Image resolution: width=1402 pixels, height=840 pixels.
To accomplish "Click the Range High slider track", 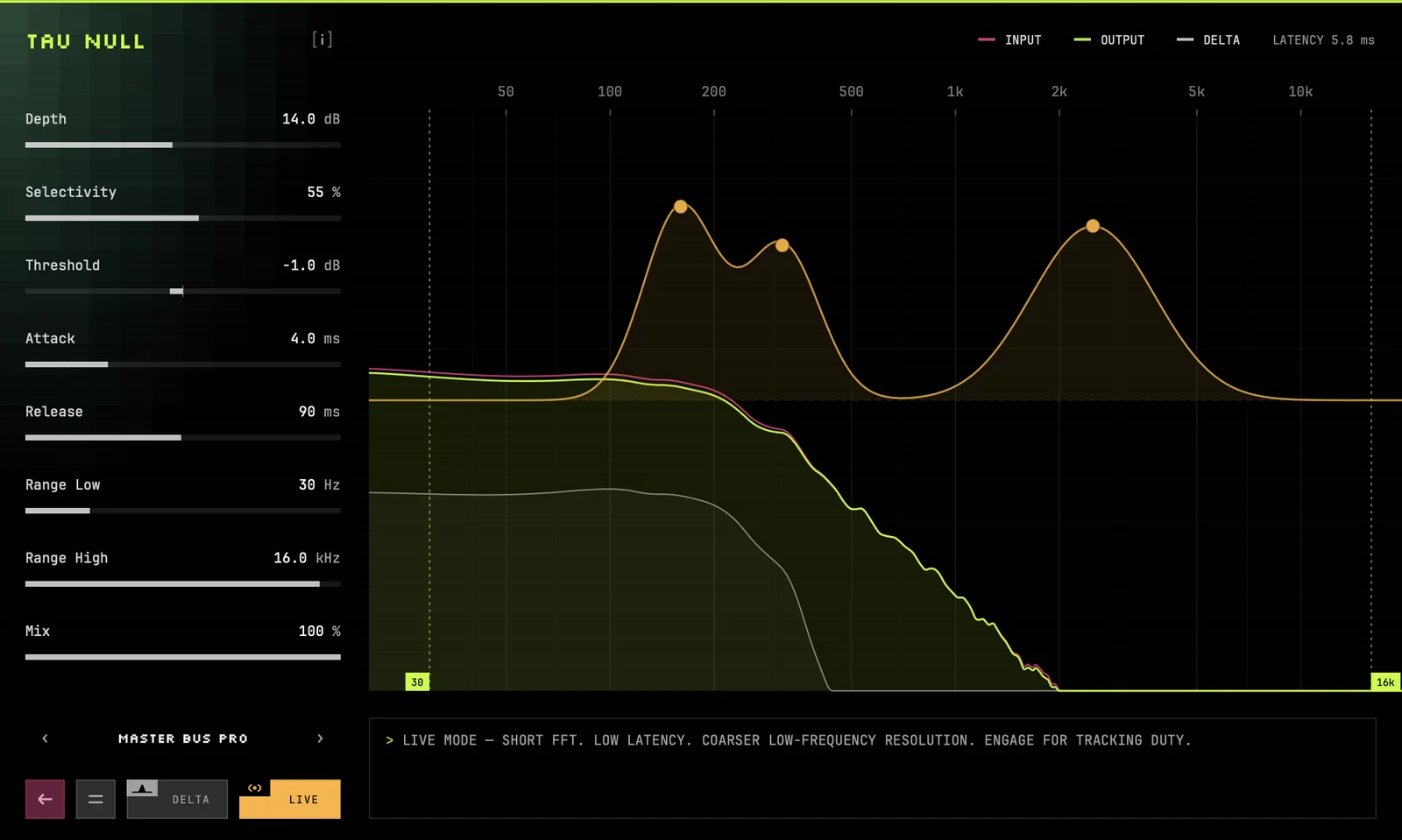I will click(183, 583).
